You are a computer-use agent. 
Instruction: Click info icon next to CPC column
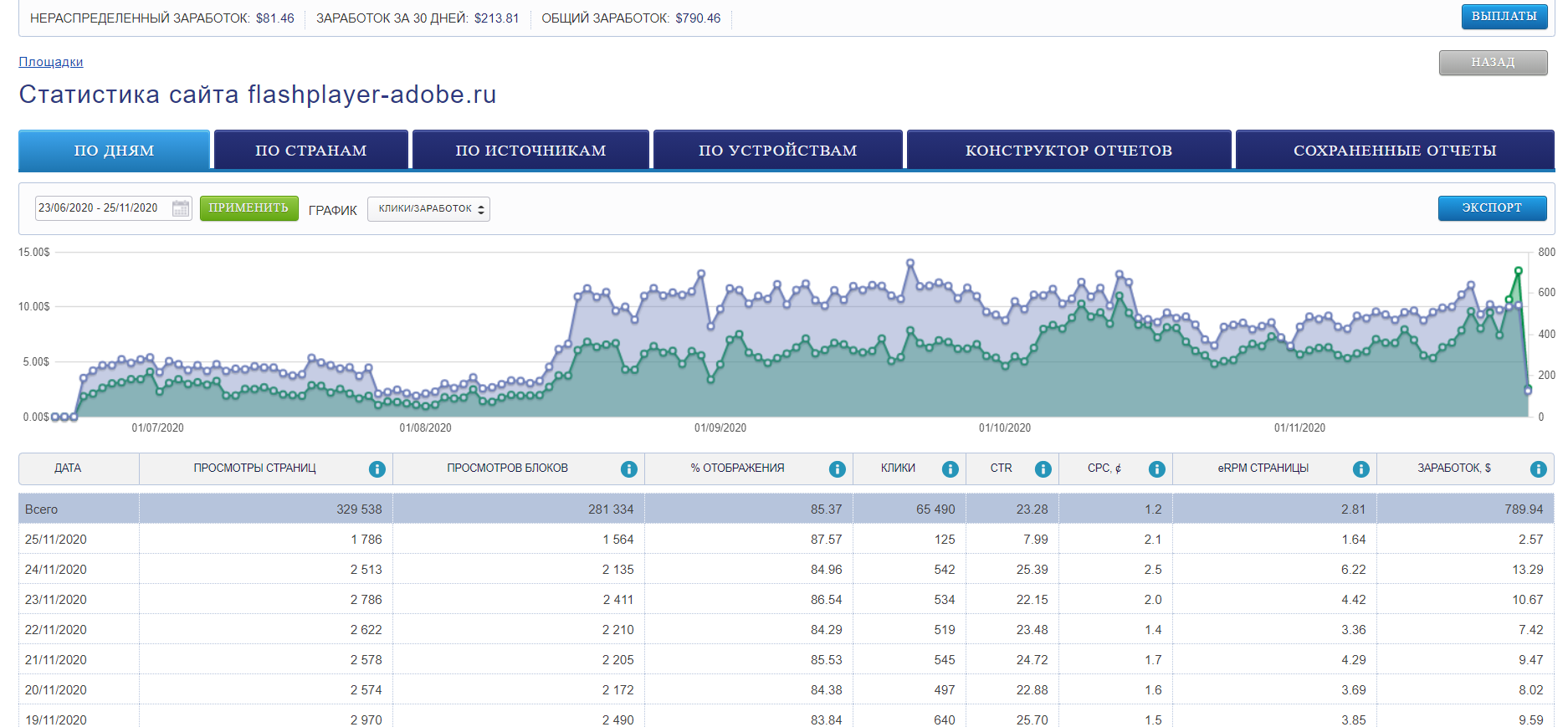pyautogui.click(x=1156, y=469)
